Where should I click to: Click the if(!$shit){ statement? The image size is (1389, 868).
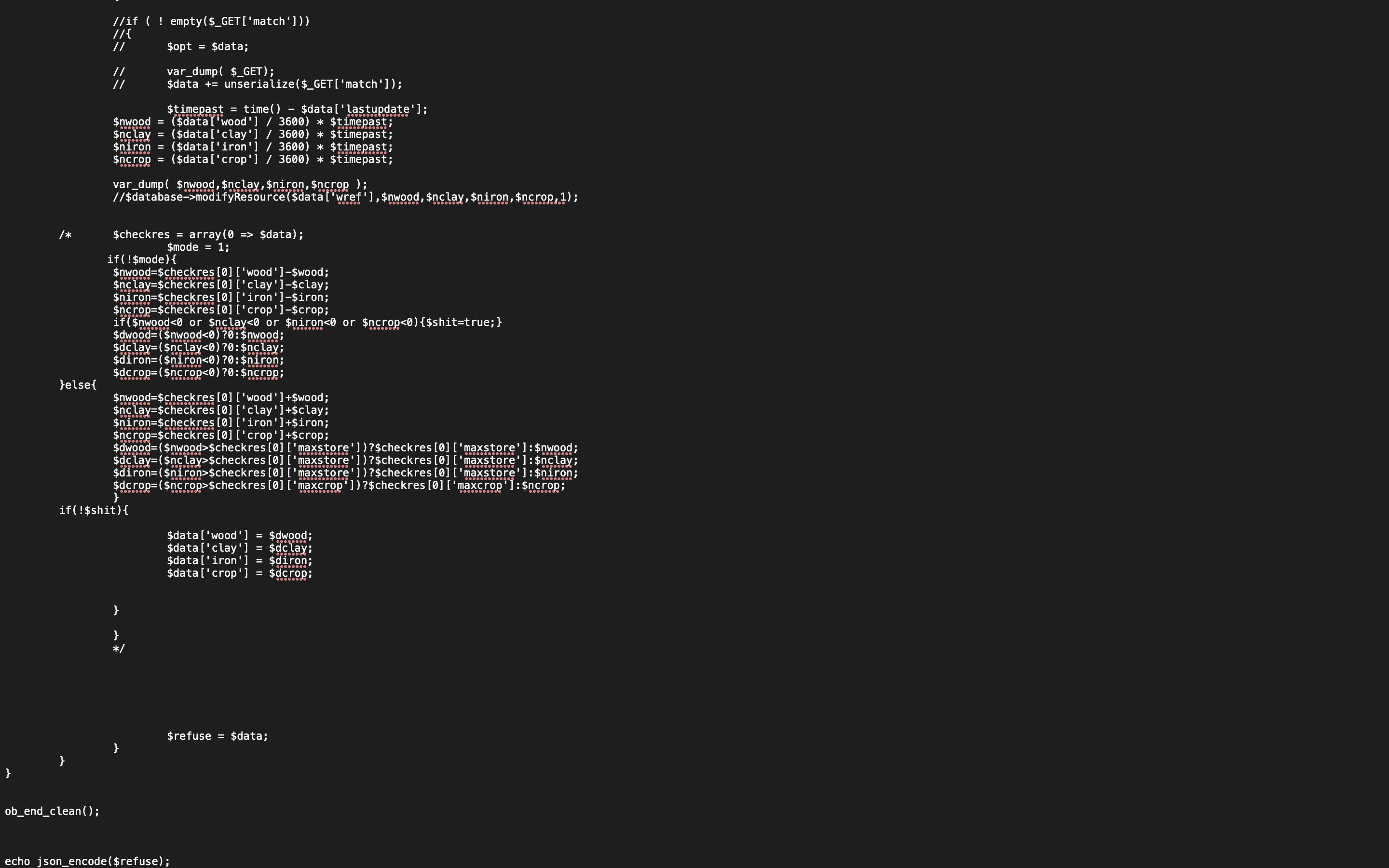[x=94, y=510]
